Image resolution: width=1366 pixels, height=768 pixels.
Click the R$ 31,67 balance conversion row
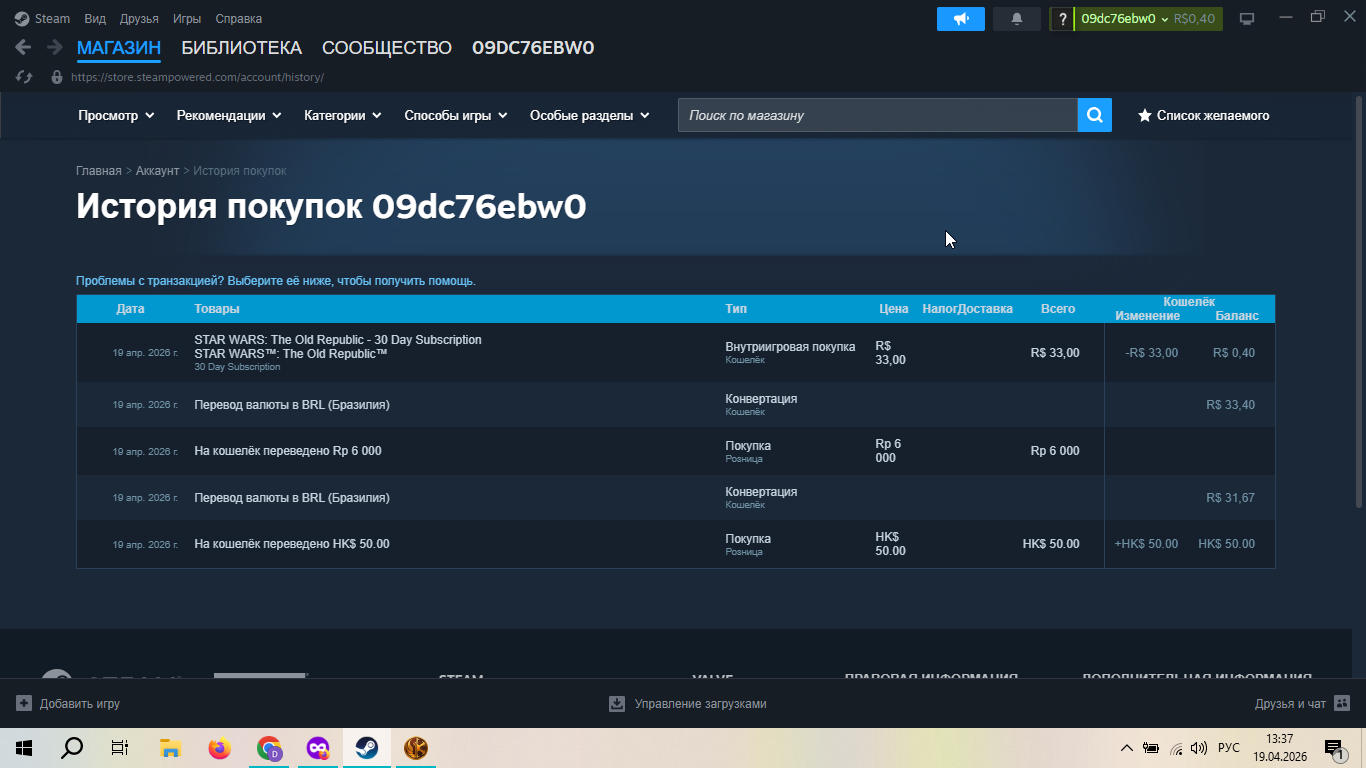coord(676,497)
